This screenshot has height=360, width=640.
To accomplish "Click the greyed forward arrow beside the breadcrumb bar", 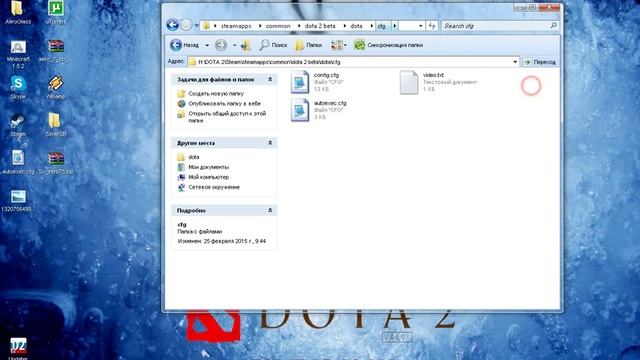I will point(186,25).
